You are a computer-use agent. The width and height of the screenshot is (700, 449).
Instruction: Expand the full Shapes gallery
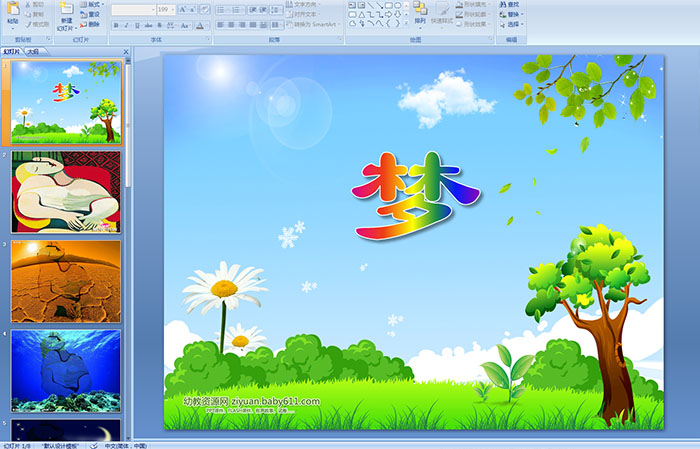click(x=406, y=23)
